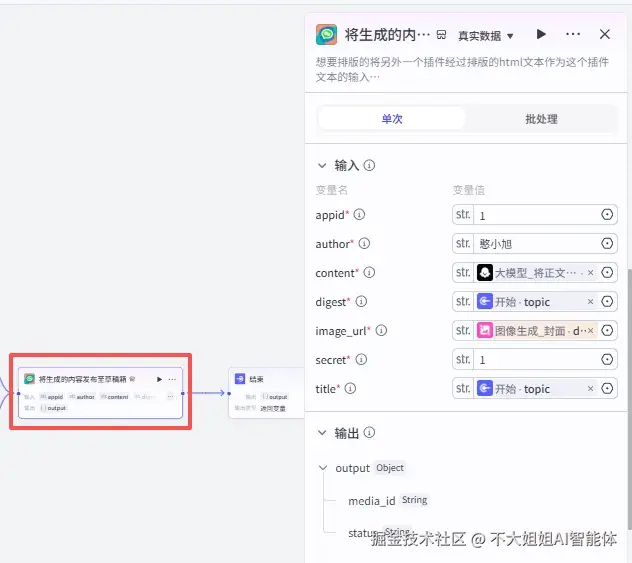Open three-dot menu on canvas publish node
Screen dimensions: 632x563
coord(172,379)
